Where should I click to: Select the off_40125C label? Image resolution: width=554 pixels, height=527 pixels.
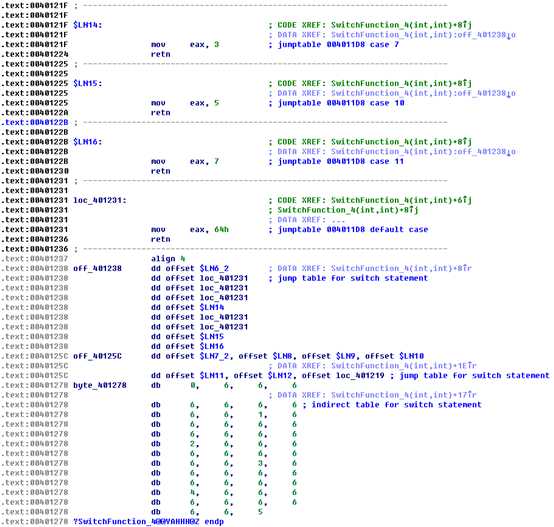pos(98,356)
